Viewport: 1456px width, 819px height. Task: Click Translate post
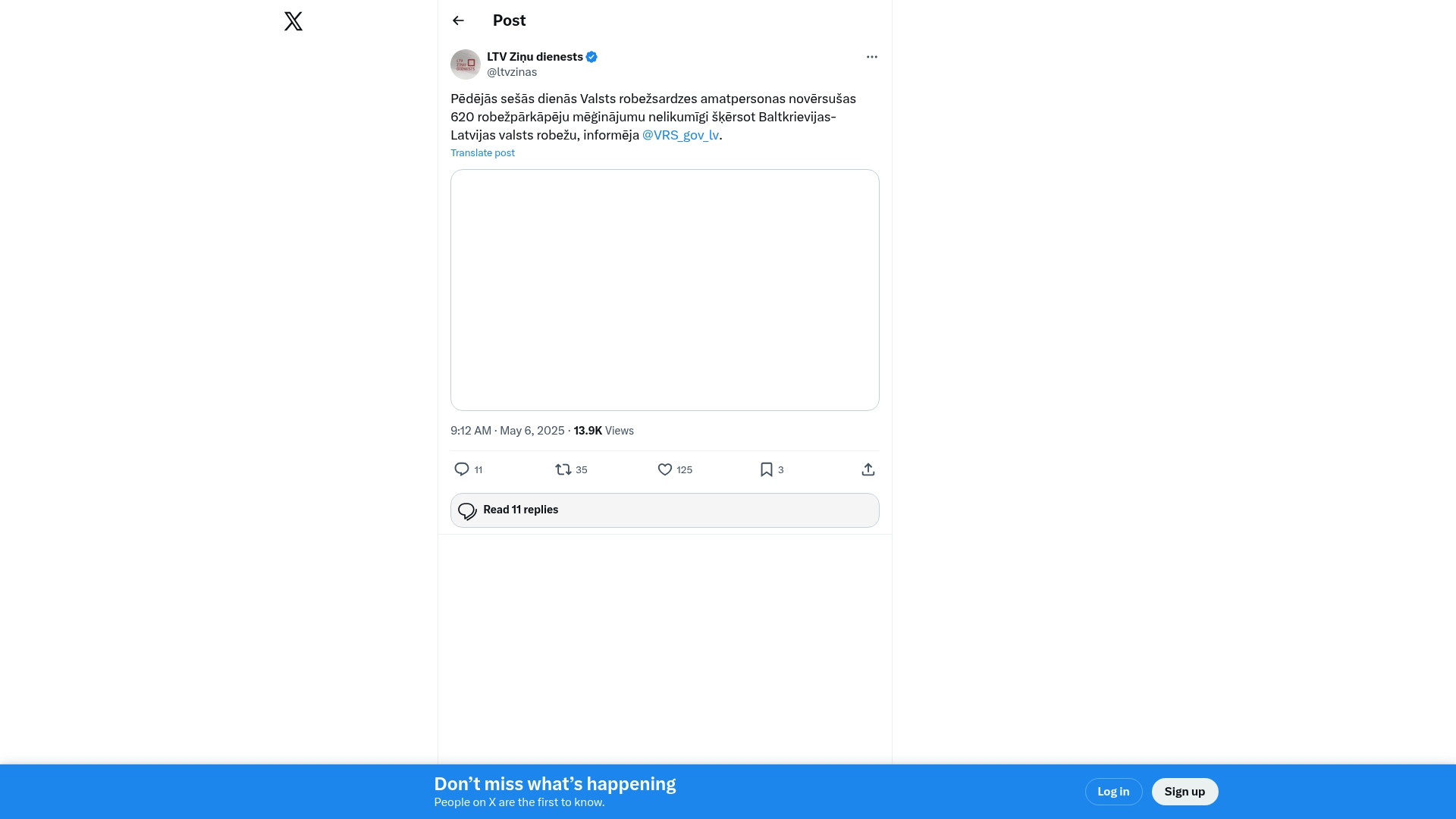[x=482, y=152]
